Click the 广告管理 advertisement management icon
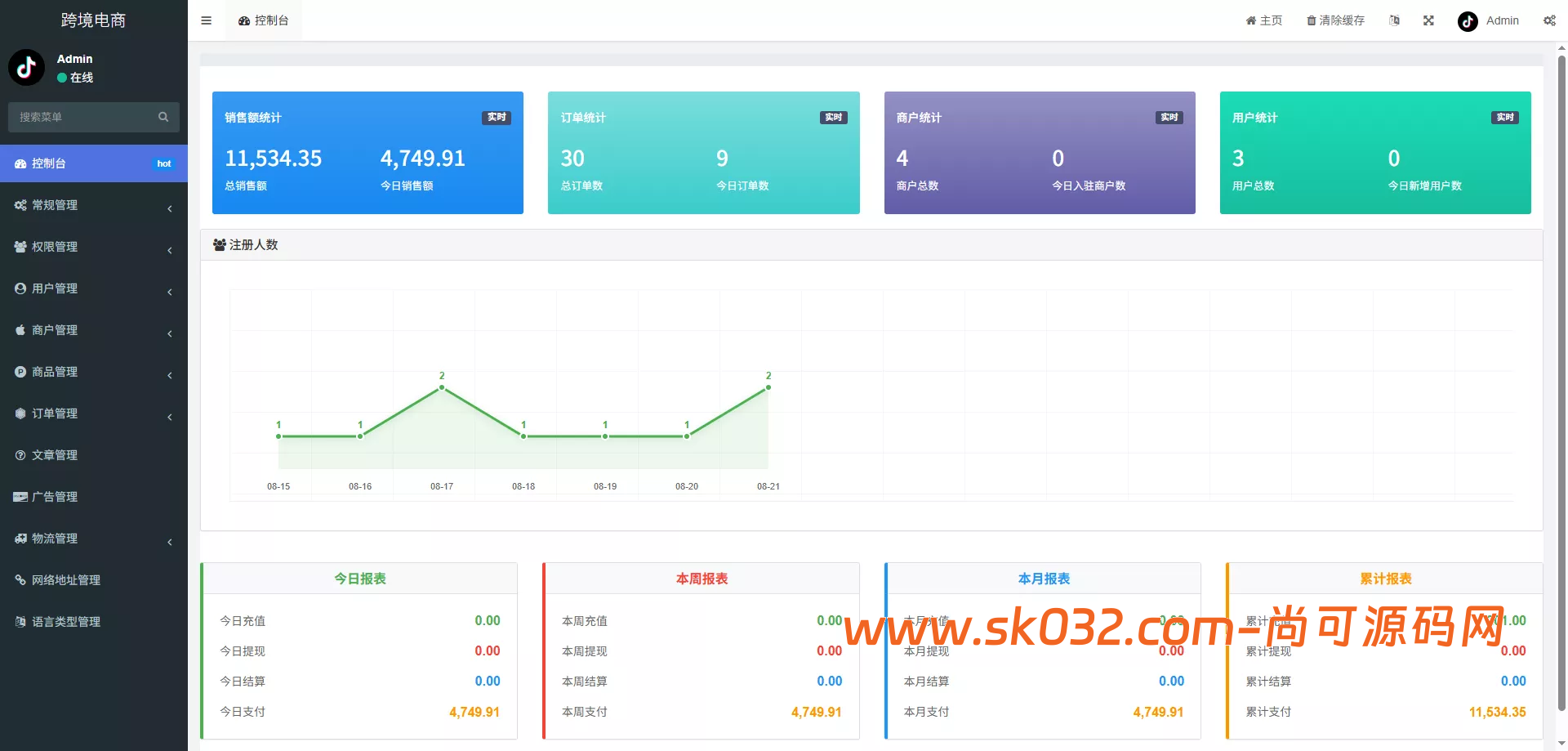The height and width of the screenshot is (751, 1568). [20, 496]
